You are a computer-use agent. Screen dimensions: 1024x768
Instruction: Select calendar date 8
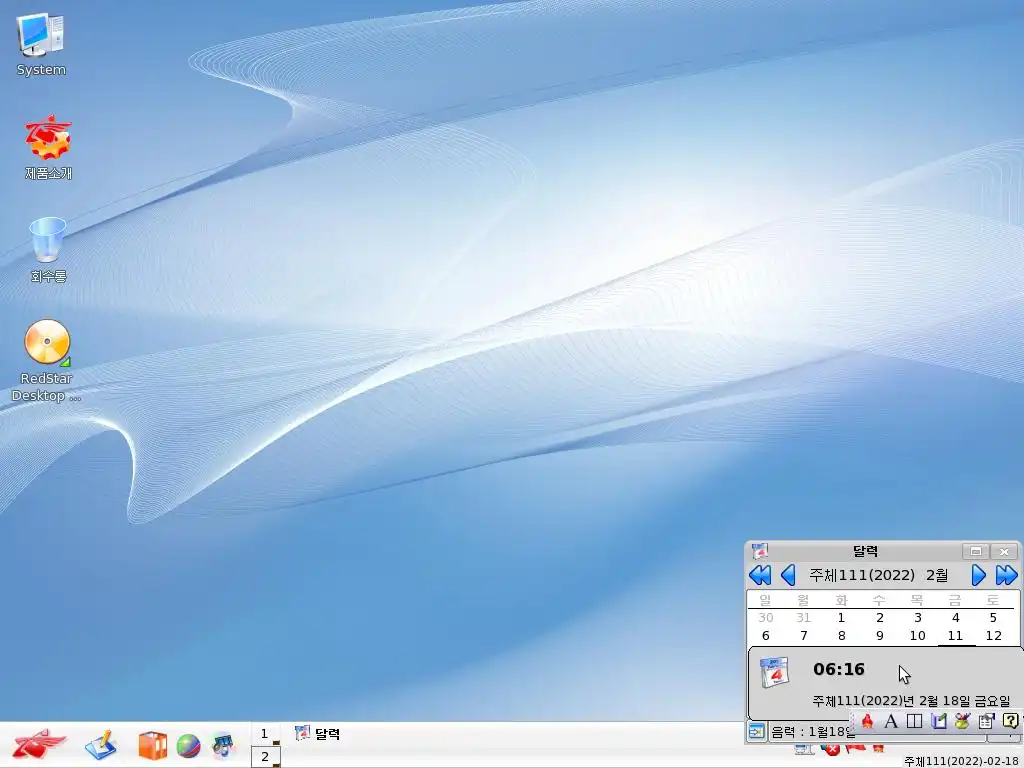click(x=841, y=636)
